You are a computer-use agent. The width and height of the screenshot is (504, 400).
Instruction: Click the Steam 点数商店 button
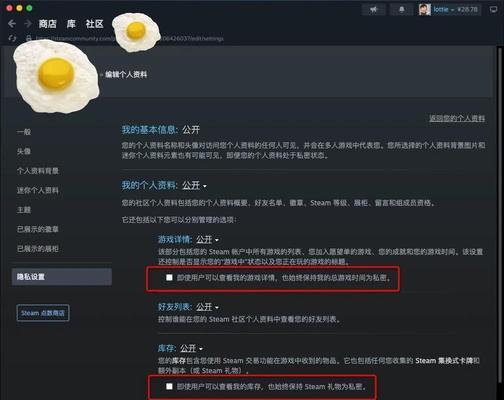coord(43,313)
